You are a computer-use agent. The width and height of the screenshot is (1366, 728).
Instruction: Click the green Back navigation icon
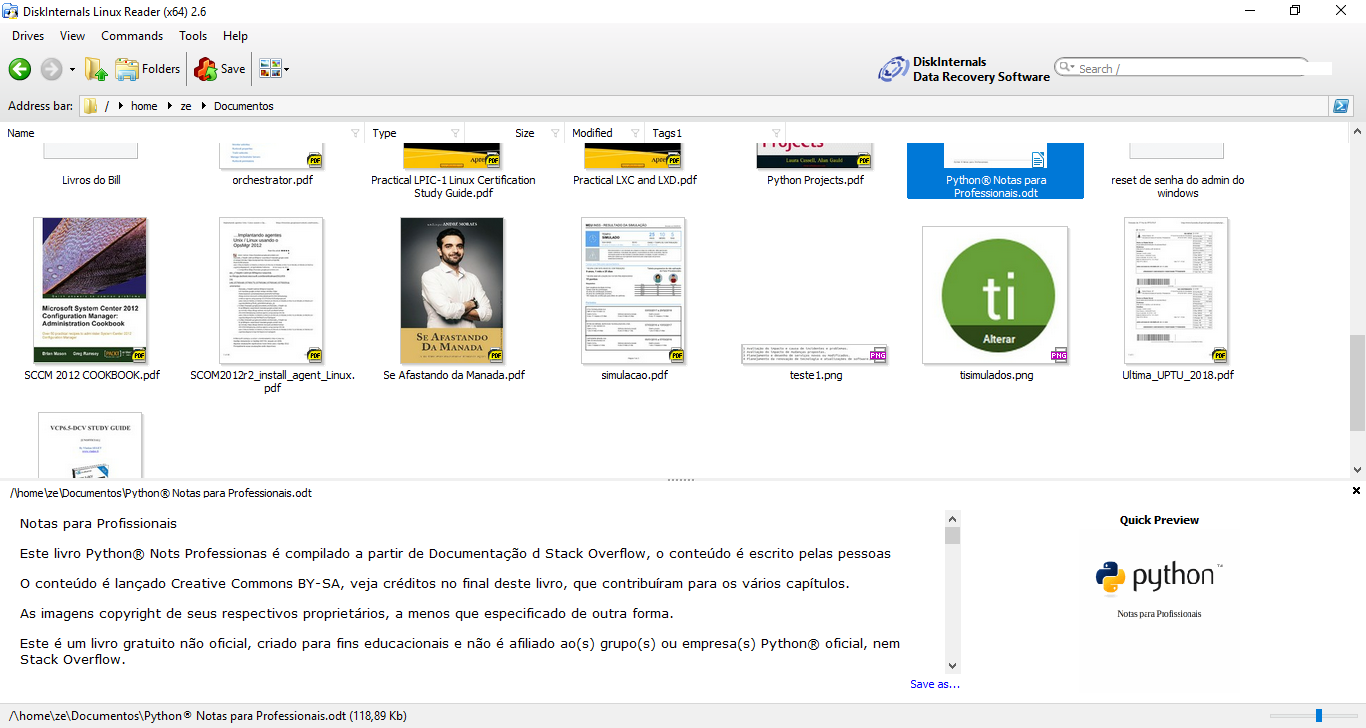pyautogui.click(x=19, y=69)
